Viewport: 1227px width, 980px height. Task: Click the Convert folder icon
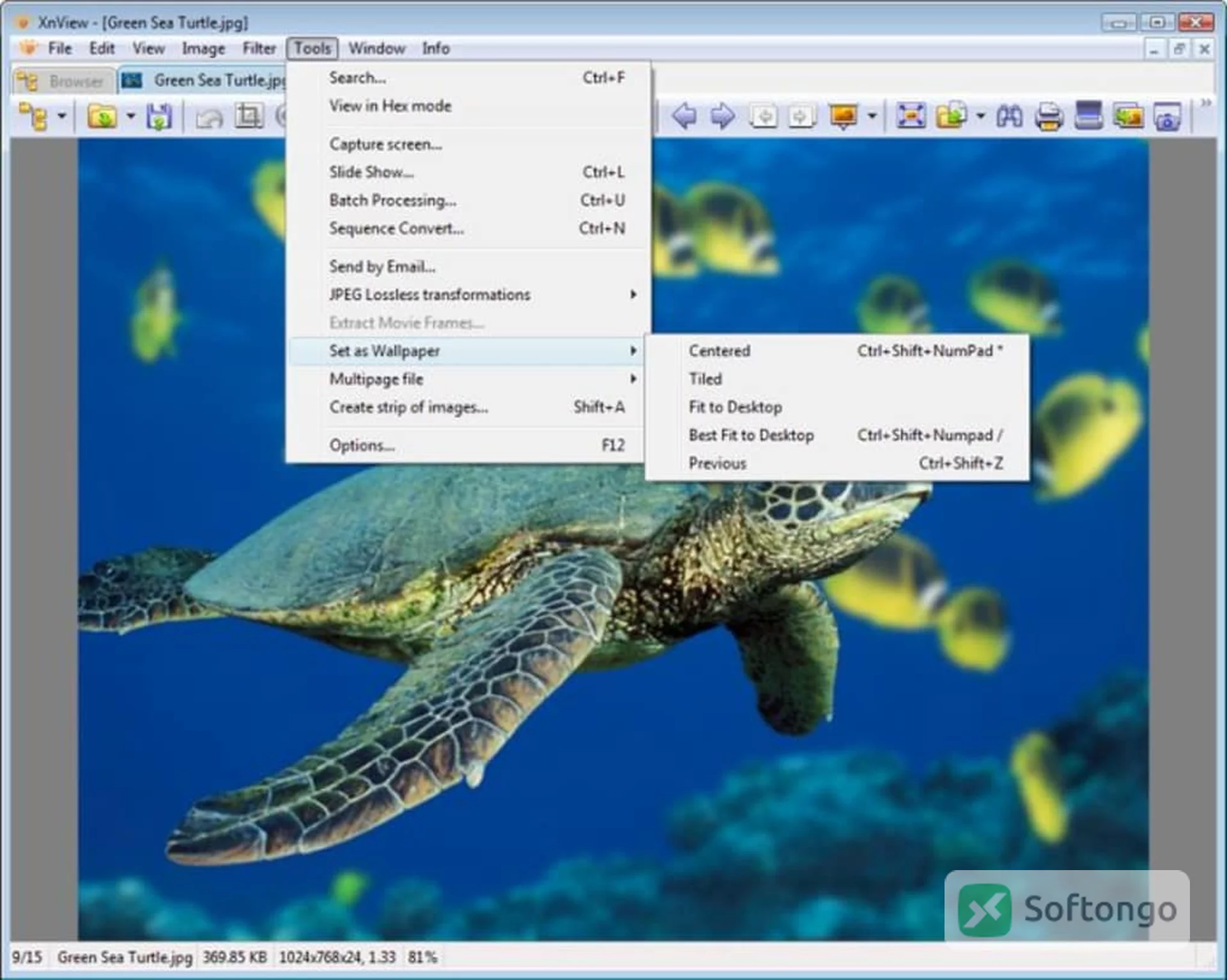[952, 116]
